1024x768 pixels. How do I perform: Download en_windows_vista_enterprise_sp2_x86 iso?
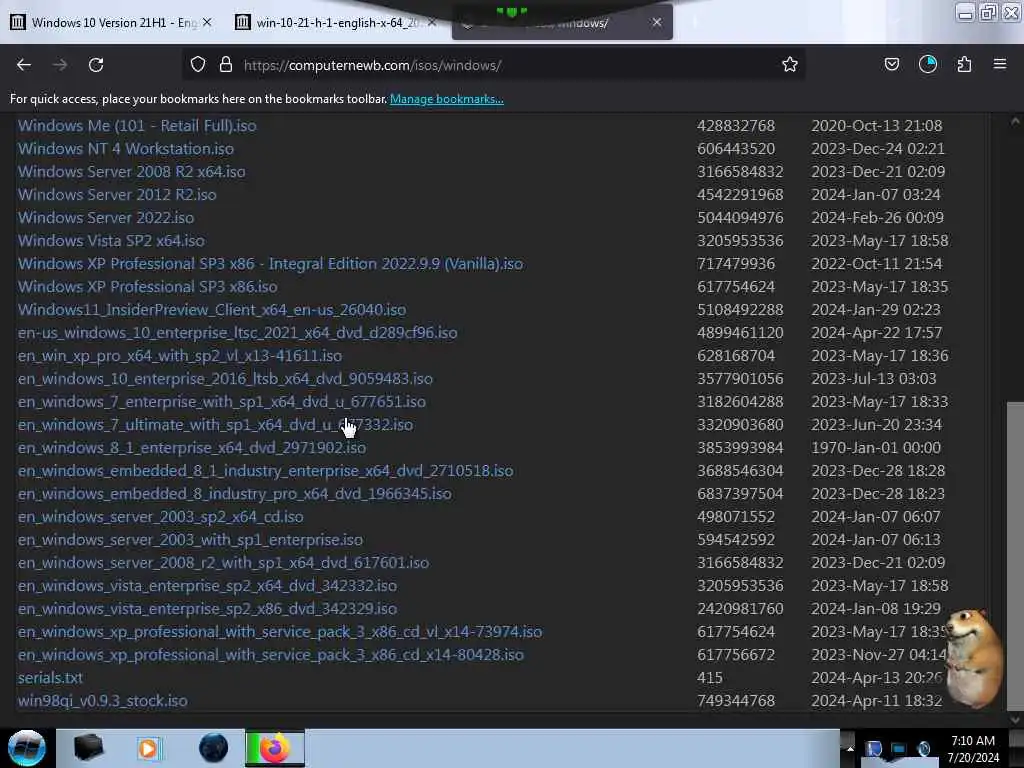(x=207, y=609)
